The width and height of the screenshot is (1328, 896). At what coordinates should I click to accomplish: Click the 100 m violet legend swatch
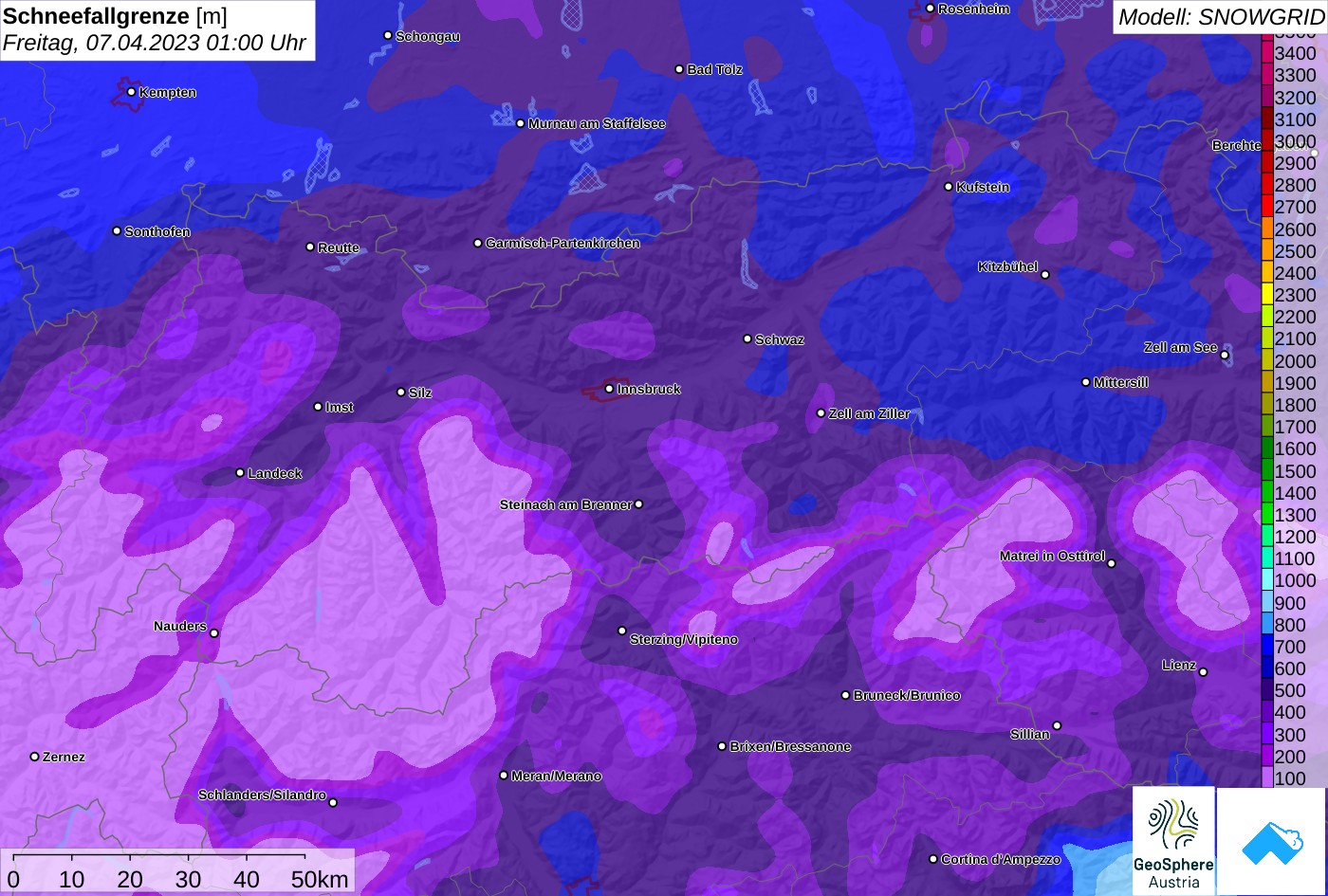(1266, 777)
